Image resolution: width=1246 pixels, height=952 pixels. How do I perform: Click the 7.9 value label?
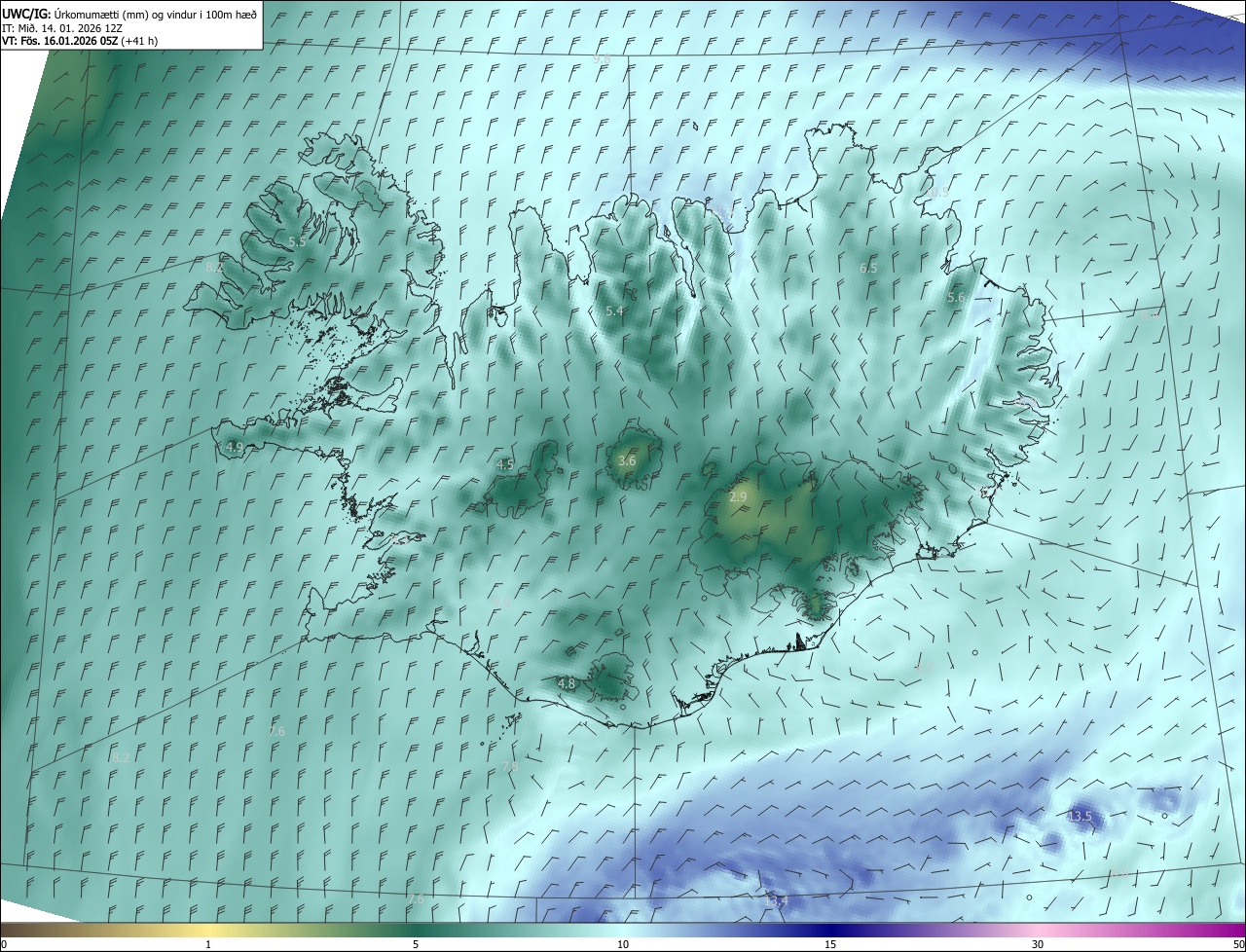pos(510,767)
